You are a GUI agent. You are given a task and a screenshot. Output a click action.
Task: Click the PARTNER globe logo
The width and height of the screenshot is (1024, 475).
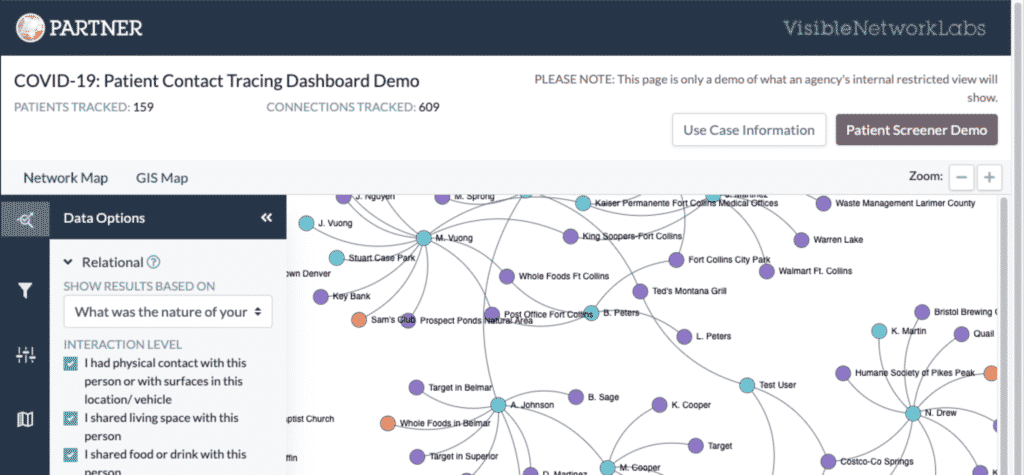tap(30, 27)
